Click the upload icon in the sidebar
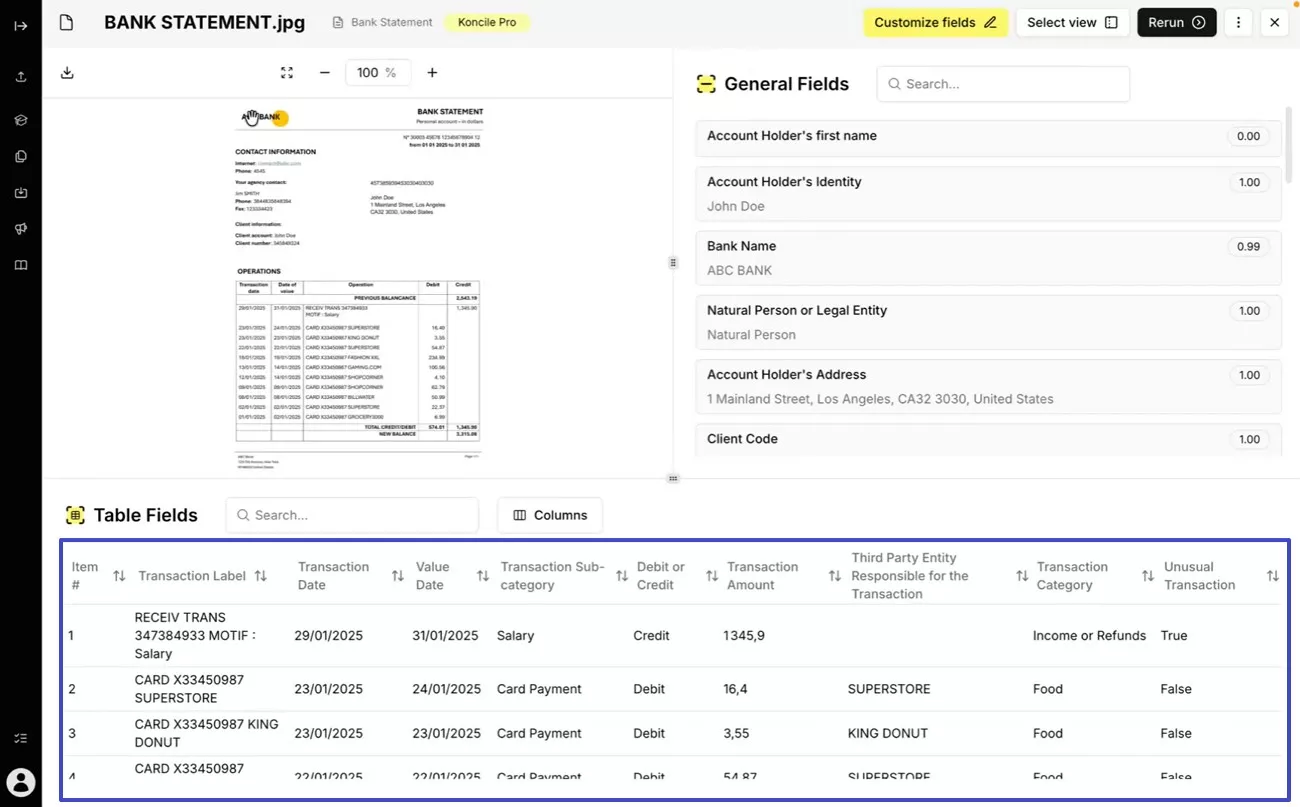 (20, 77)
